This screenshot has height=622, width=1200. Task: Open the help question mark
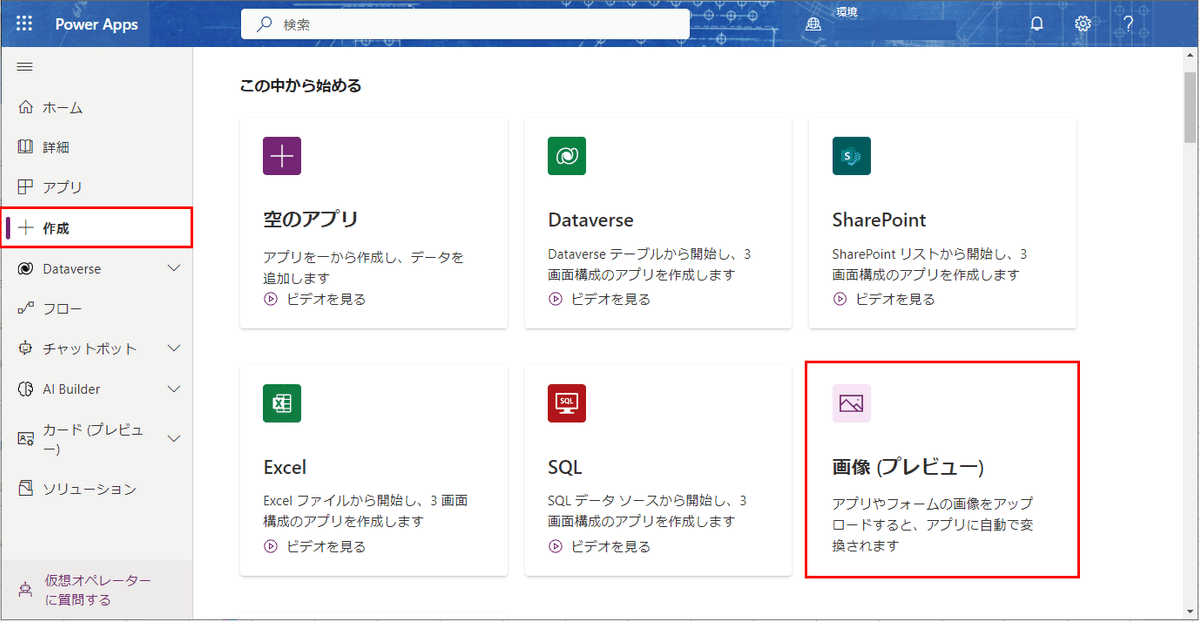[x=1128, y=24]
